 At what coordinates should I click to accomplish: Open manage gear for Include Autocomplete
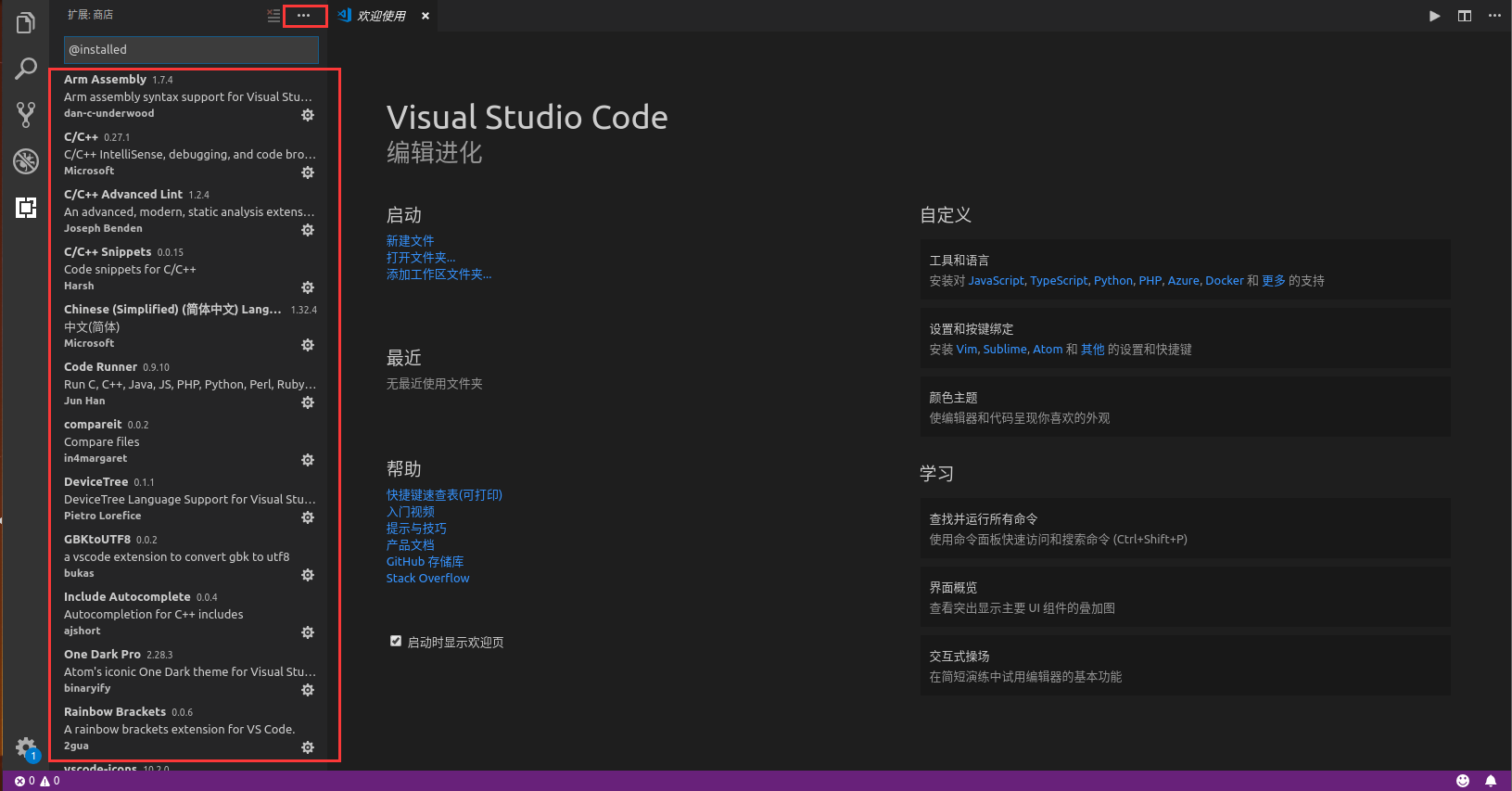click(x=308, y=632)
